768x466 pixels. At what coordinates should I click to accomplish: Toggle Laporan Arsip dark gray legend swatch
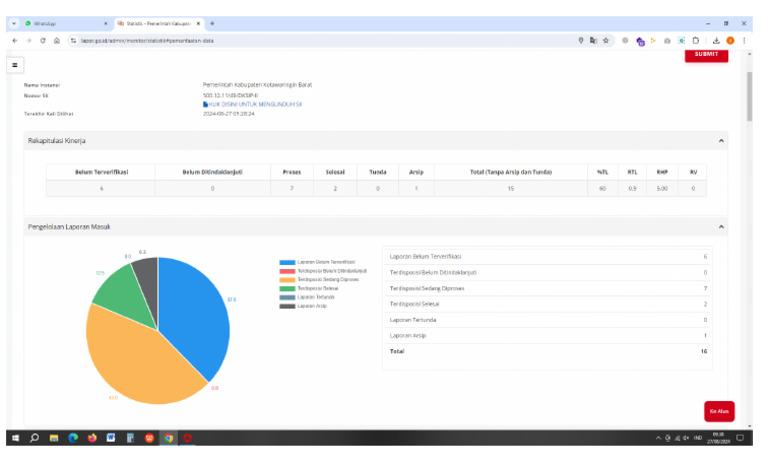point(287,306)
